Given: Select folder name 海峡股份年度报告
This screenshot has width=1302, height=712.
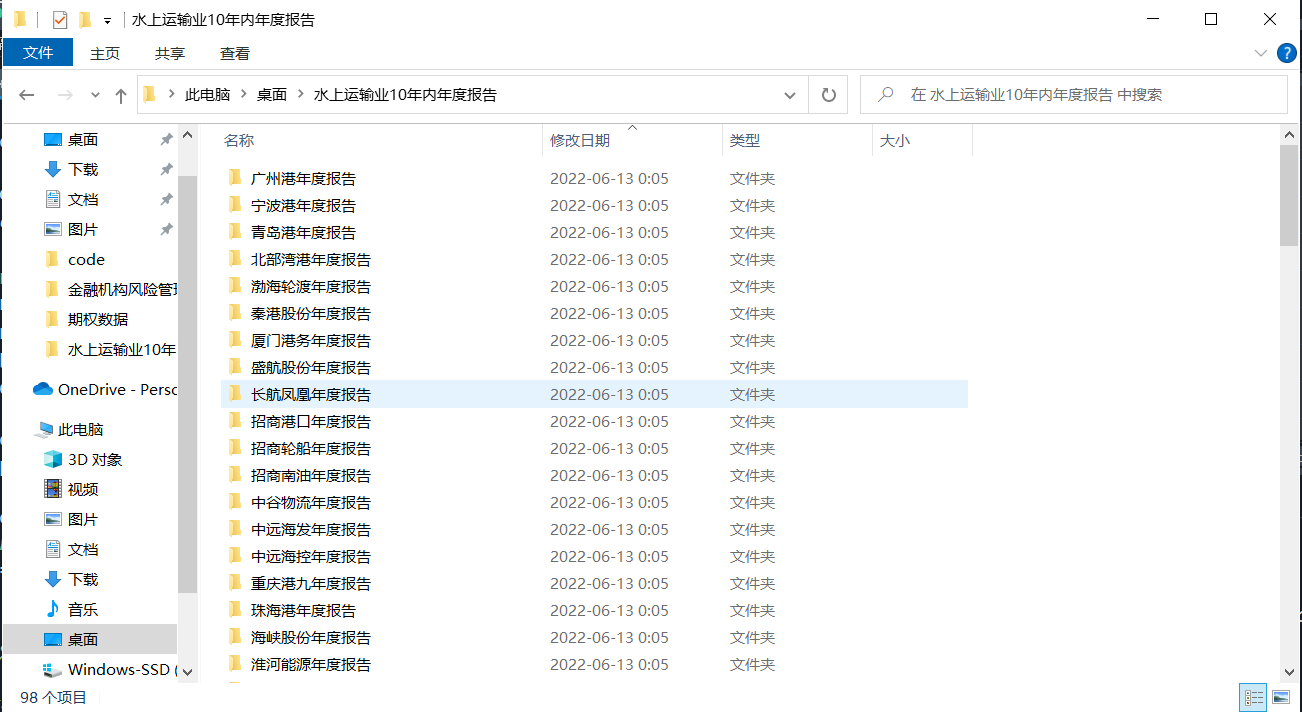Looking at the screenshot, I should click(311, 638).
